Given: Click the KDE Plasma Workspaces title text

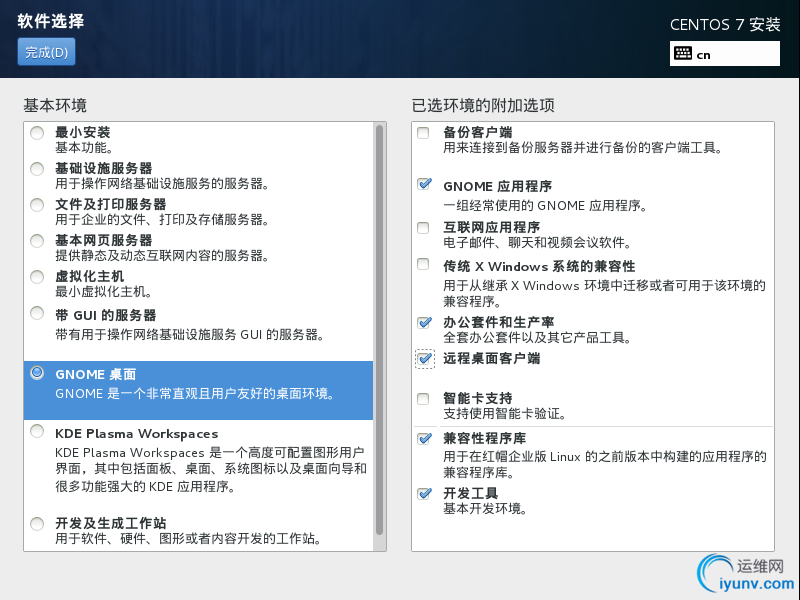Looking at the screenshot, I should click(137, 434).
